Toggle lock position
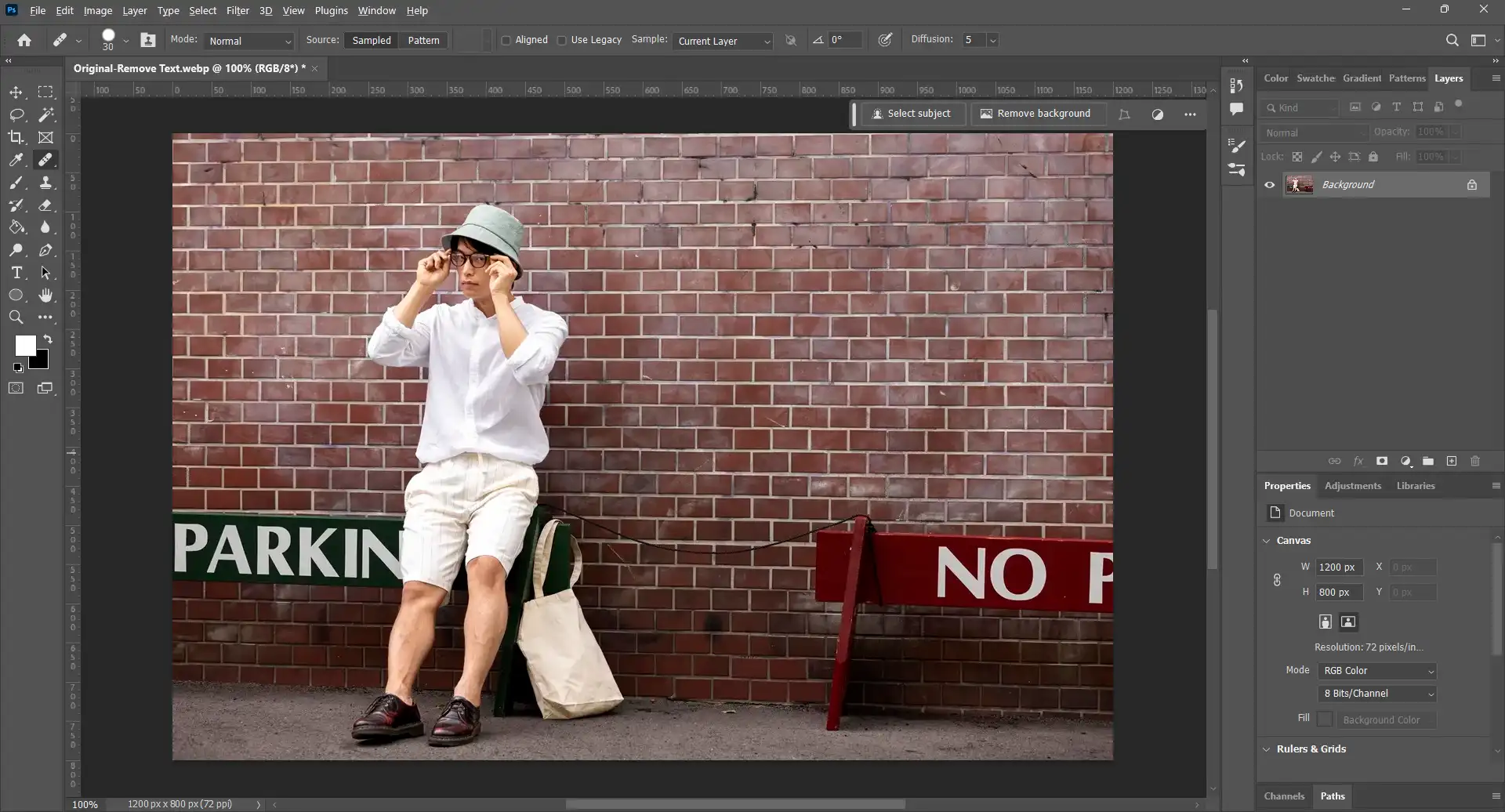This screenshot has height=812, width=1505. tap(1335, 157)
